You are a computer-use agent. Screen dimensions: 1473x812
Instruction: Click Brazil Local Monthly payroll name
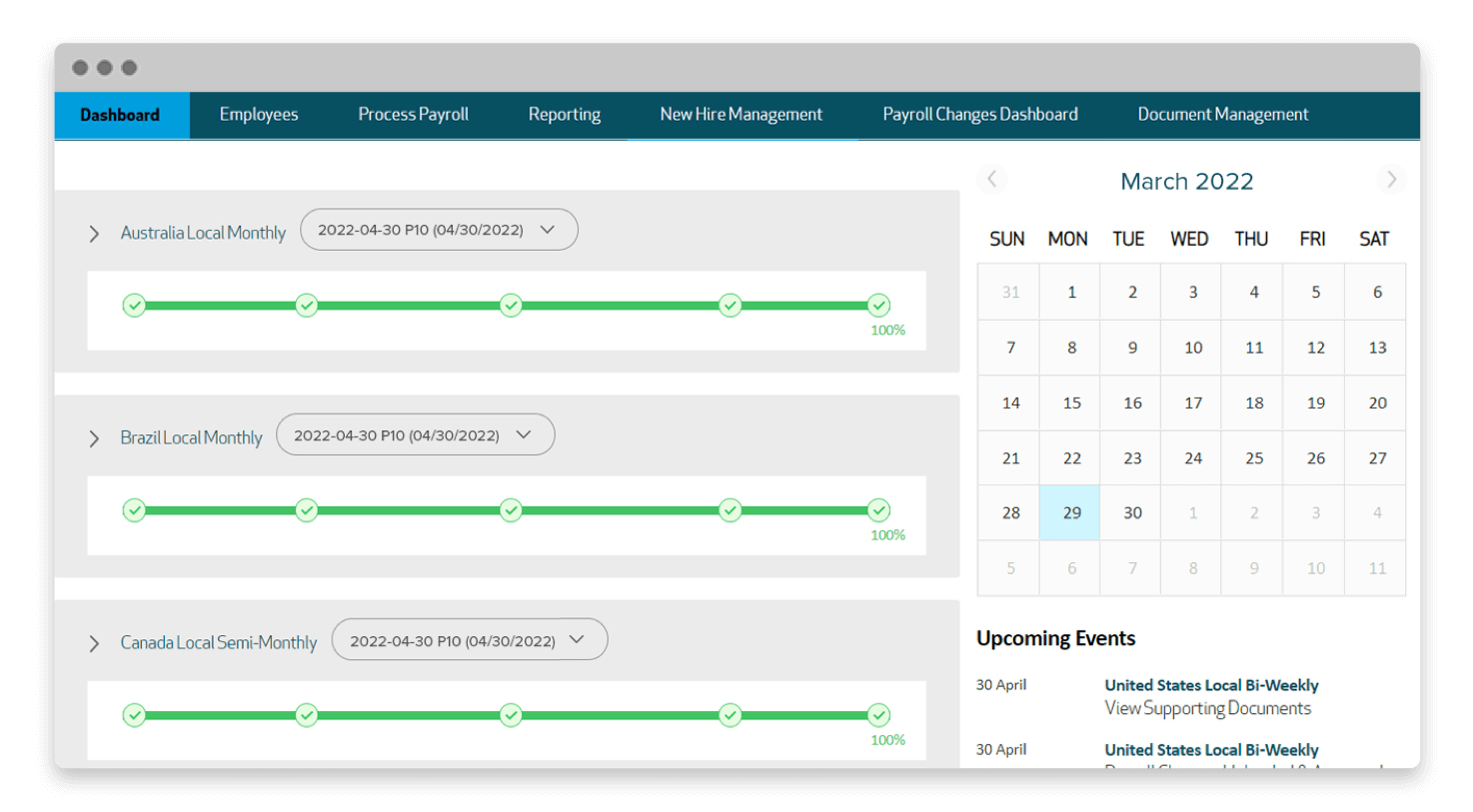coord(191,437)
